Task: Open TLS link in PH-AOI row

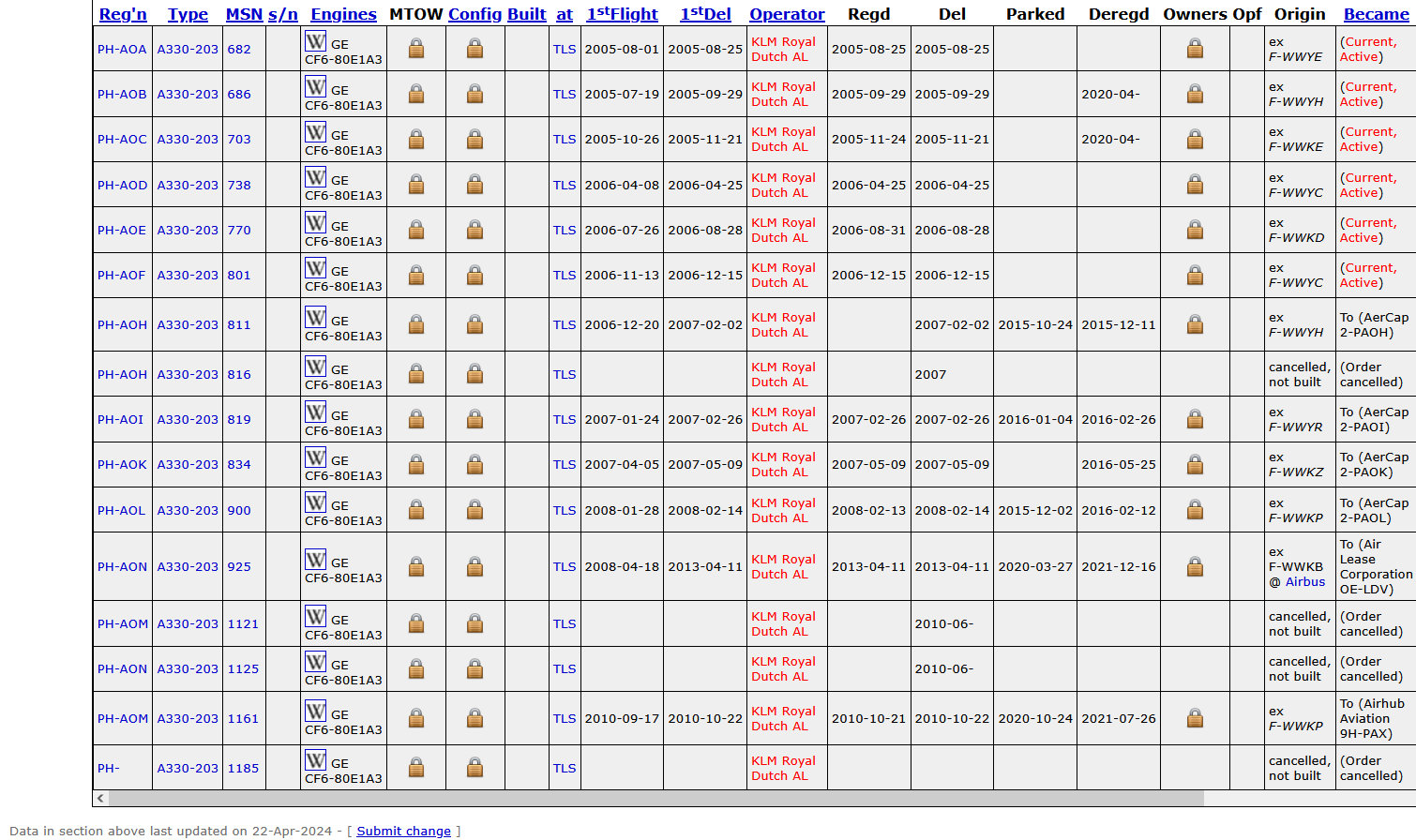Action: [x=565, y=419]
